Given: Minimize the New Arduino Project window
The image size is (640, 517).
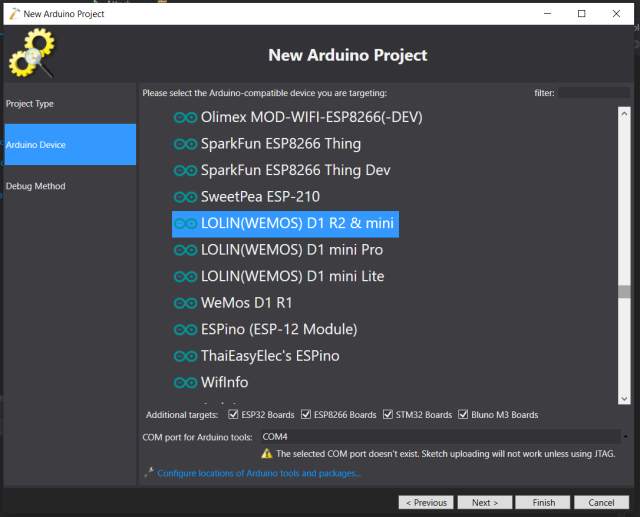Looking at the screenshot, I should pyautogui.click(x=547, y=13).
